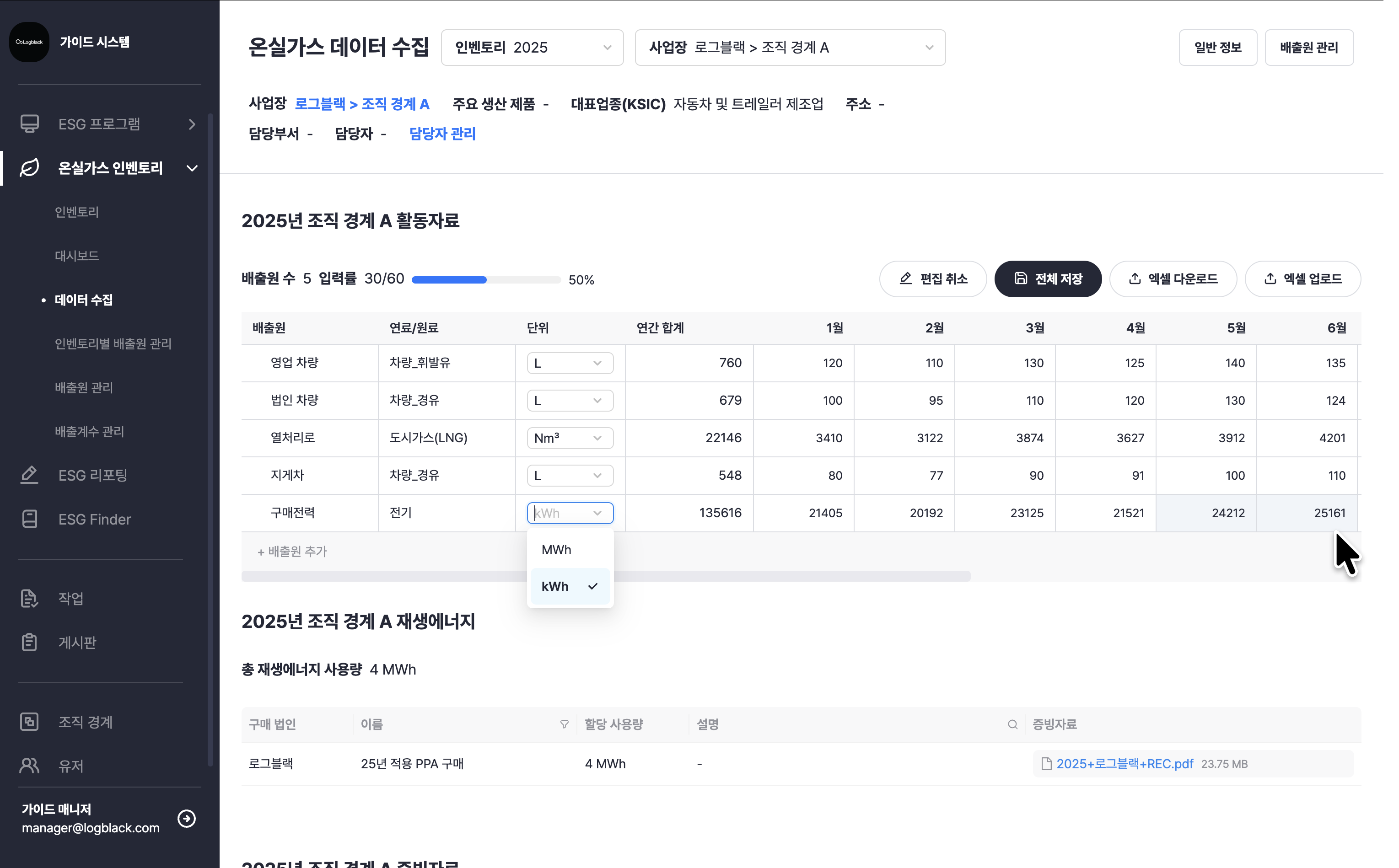Click the 조직 경계 sidebar icon
Viewport: 1399px width, 868px height.
tap(29, 722)
